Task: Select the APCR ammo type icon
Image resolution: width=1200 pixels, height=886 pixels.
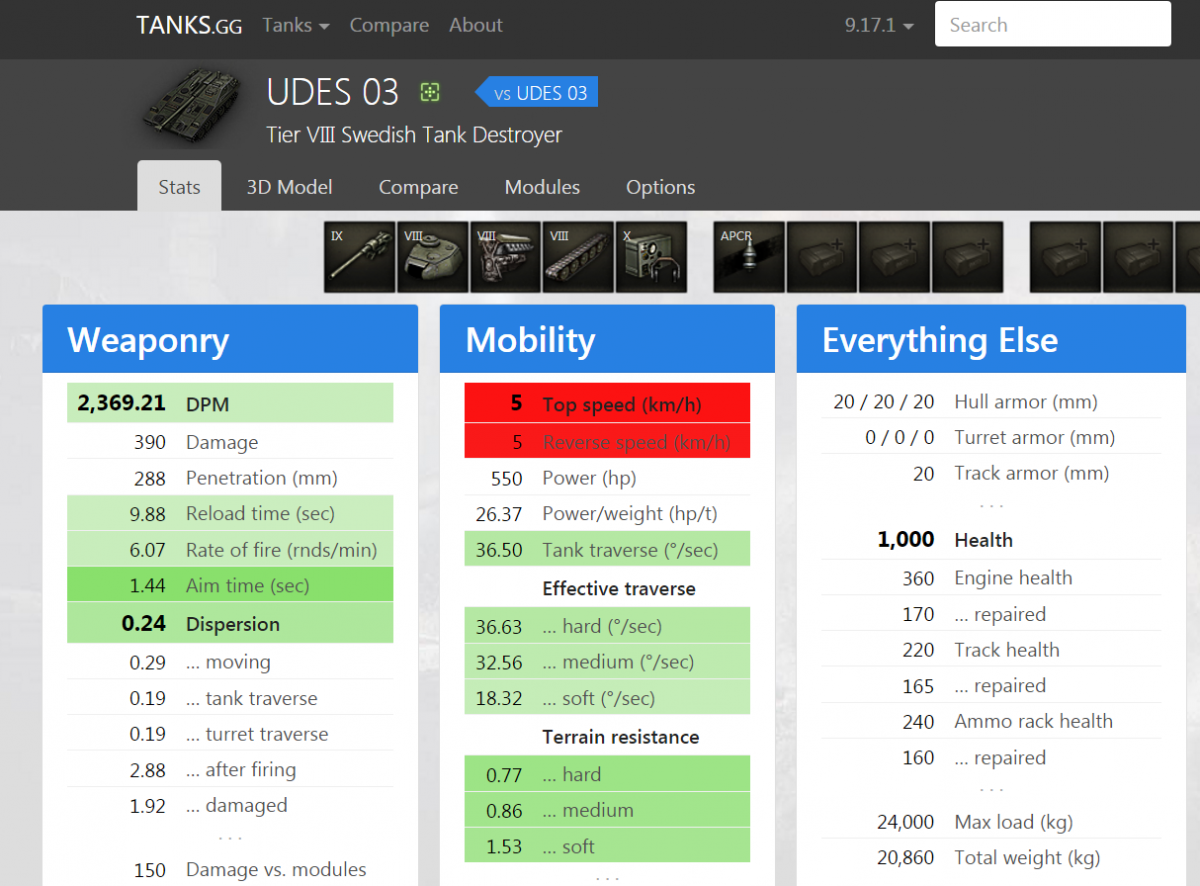Action: pos(749,257)
